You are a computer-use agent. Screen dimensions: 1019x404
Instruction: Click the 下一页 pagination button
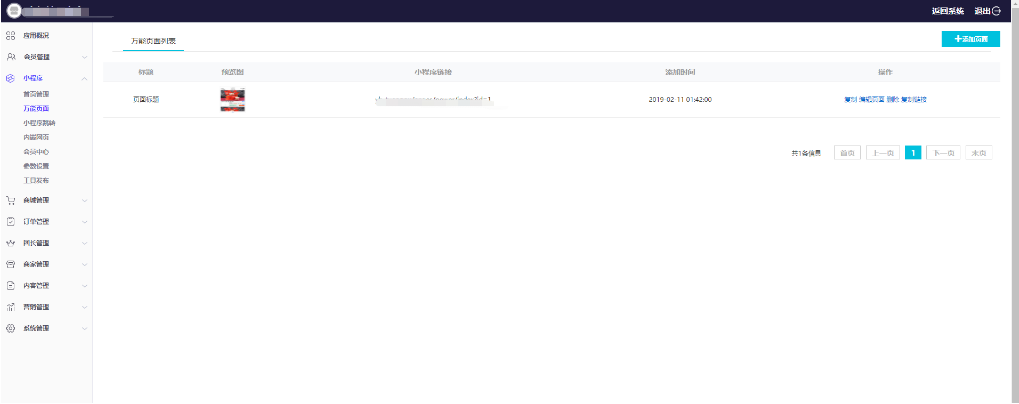943,153
